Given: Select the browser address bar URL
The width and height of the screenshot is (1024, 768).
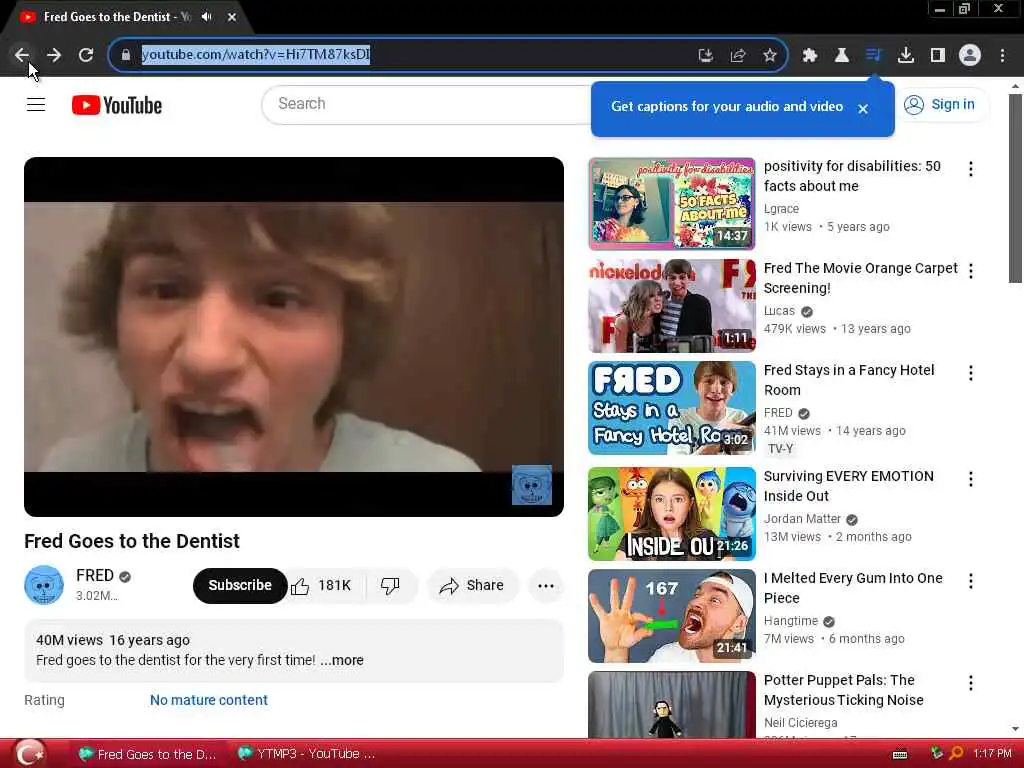Looking at the screenshot, I should coord(256,55).
